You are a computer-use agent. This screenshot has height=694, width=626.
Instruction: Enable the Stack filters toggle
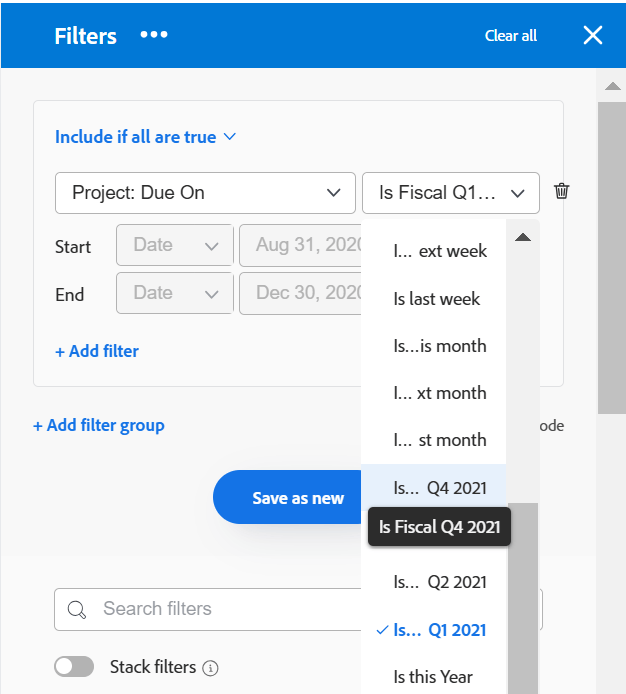[x=74, y=667]
